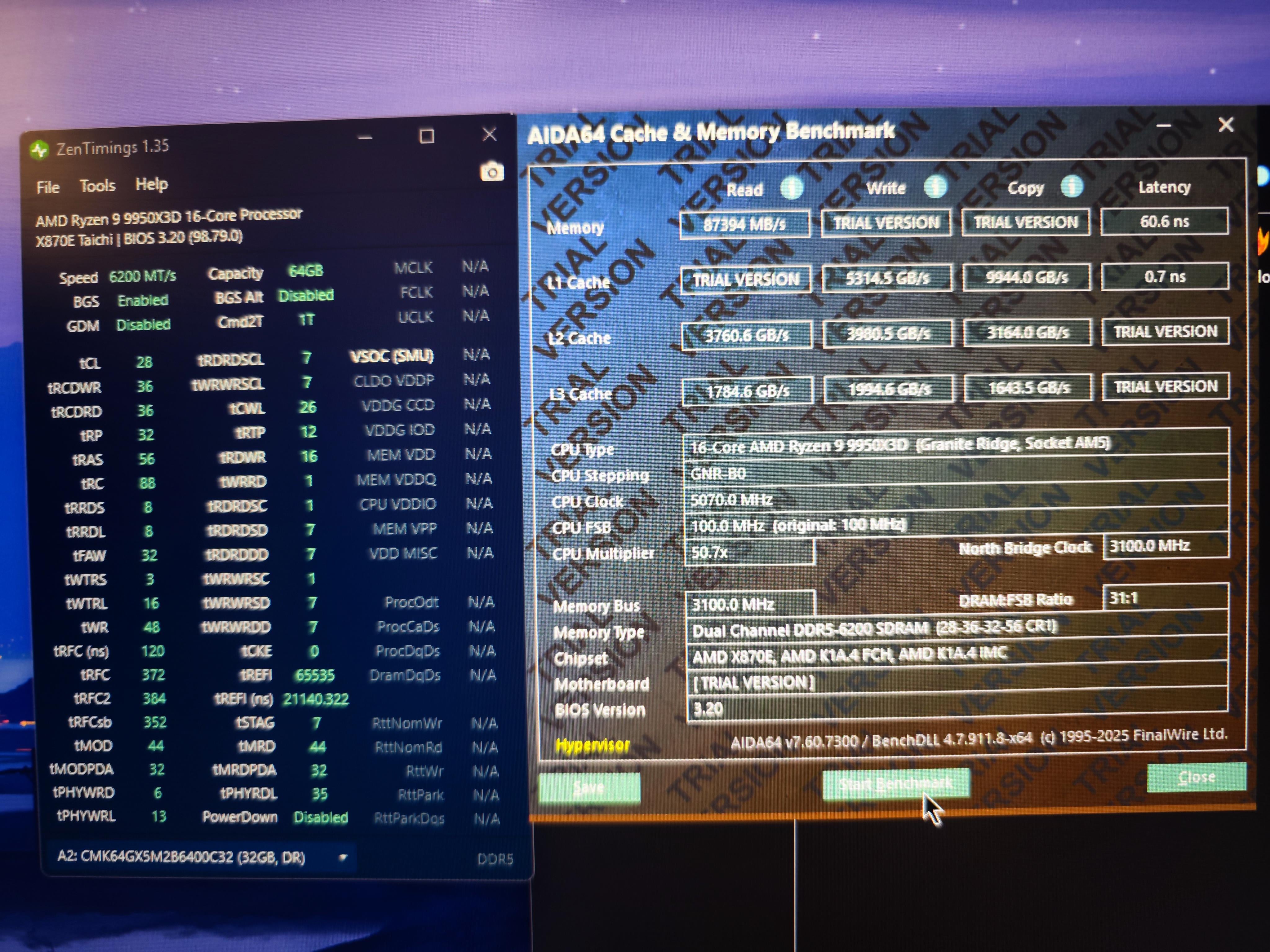The width and height of the screenshot is (1270, 952).
Task: Click the CPU FSB value field
Action: pyautogui.click(x=957, y=524)
